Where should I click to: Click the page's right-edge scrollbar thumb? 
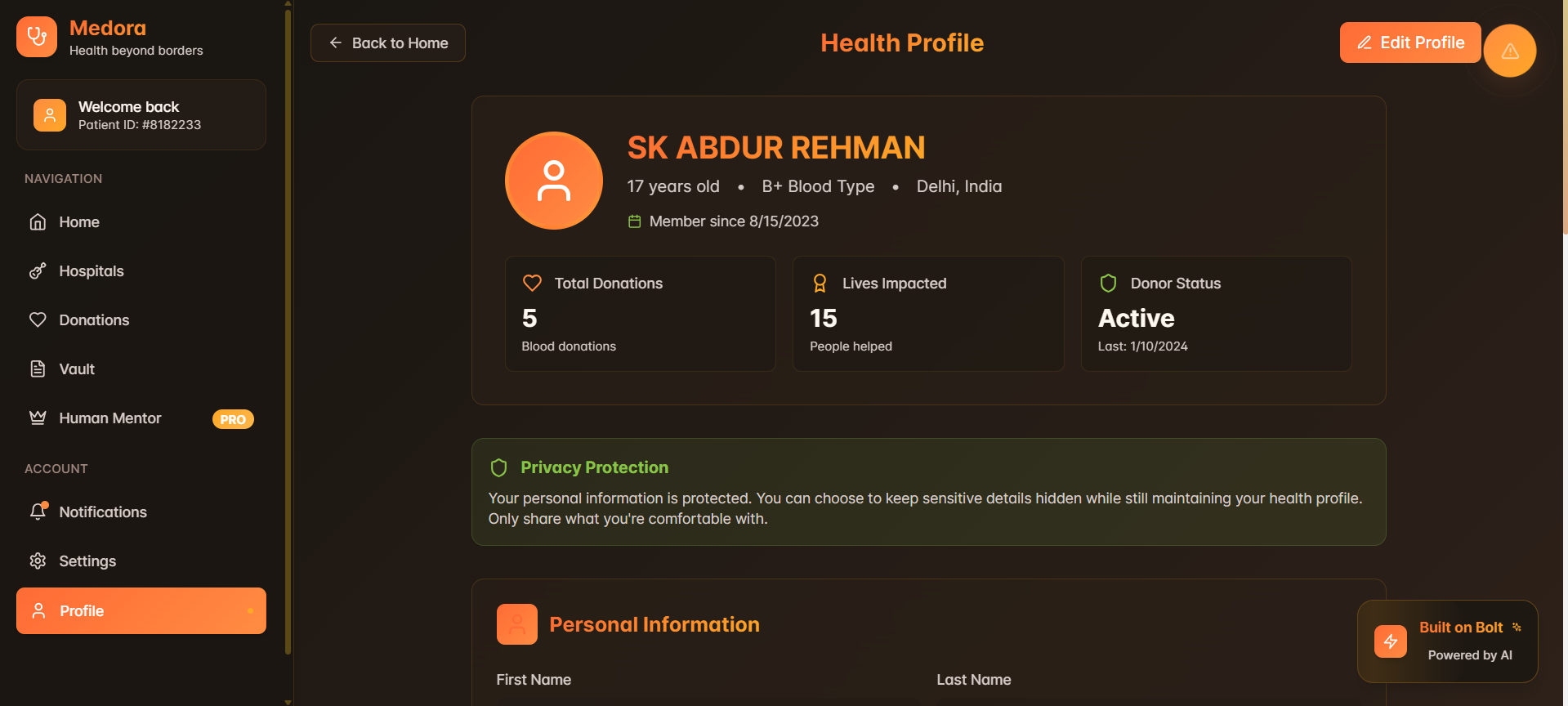tap(1565, 118)
